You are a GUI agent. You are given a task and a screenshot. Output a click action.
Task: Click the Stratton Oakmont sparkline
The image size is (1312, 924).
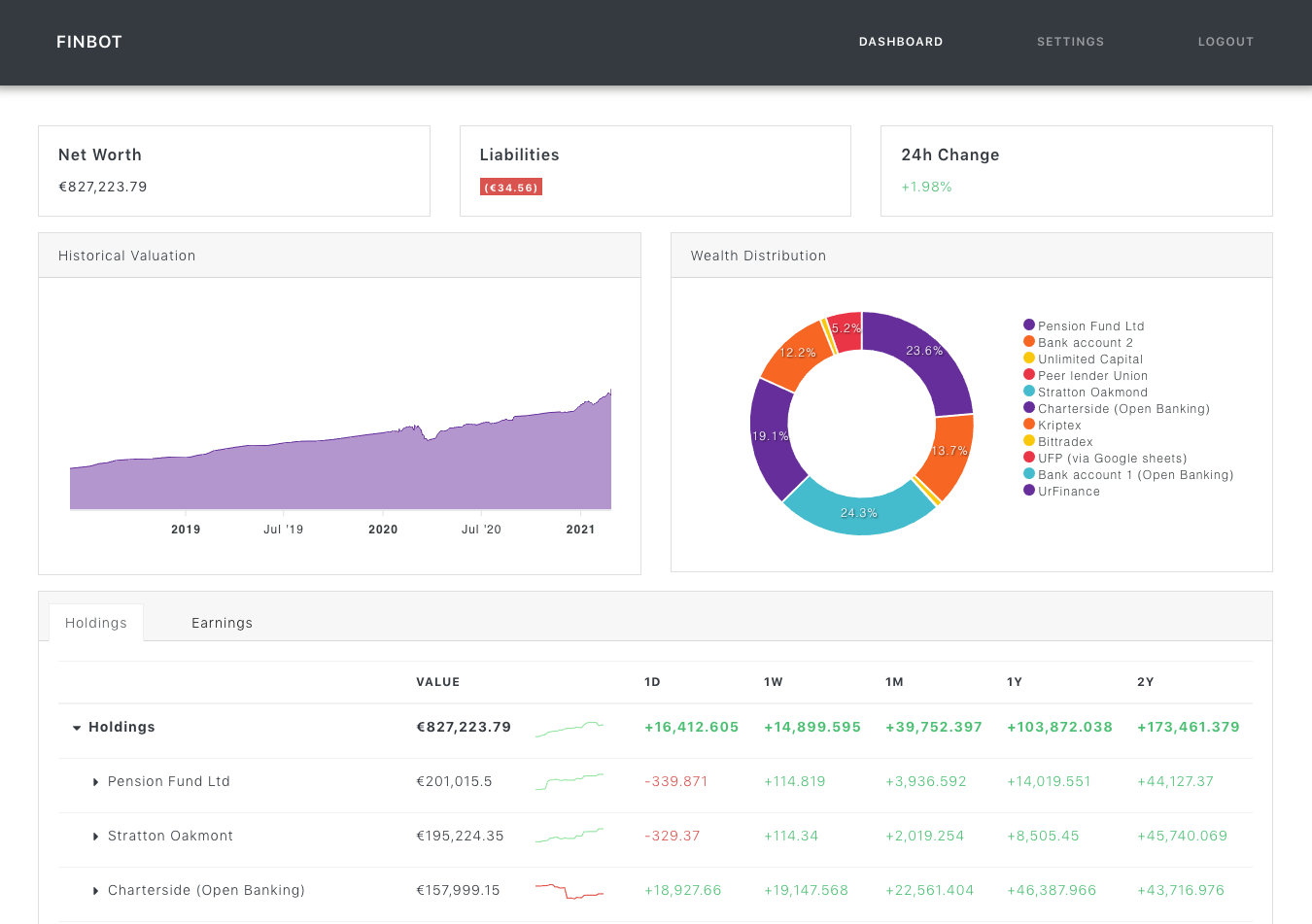point(569,836)
